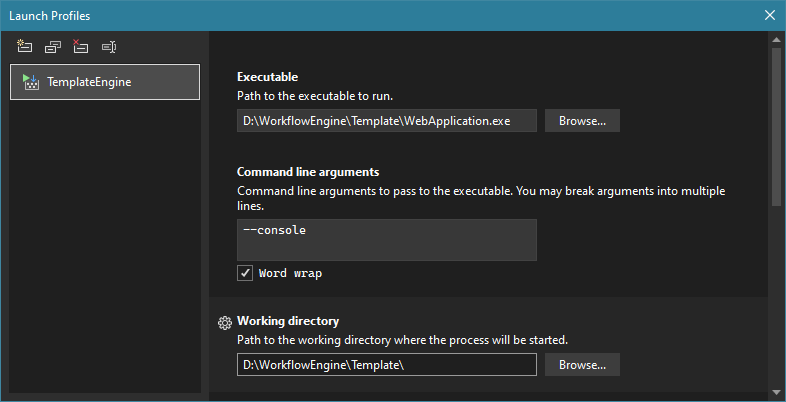Click the rename selected profile icon
The image size is (786, 402).
[109, 46]
